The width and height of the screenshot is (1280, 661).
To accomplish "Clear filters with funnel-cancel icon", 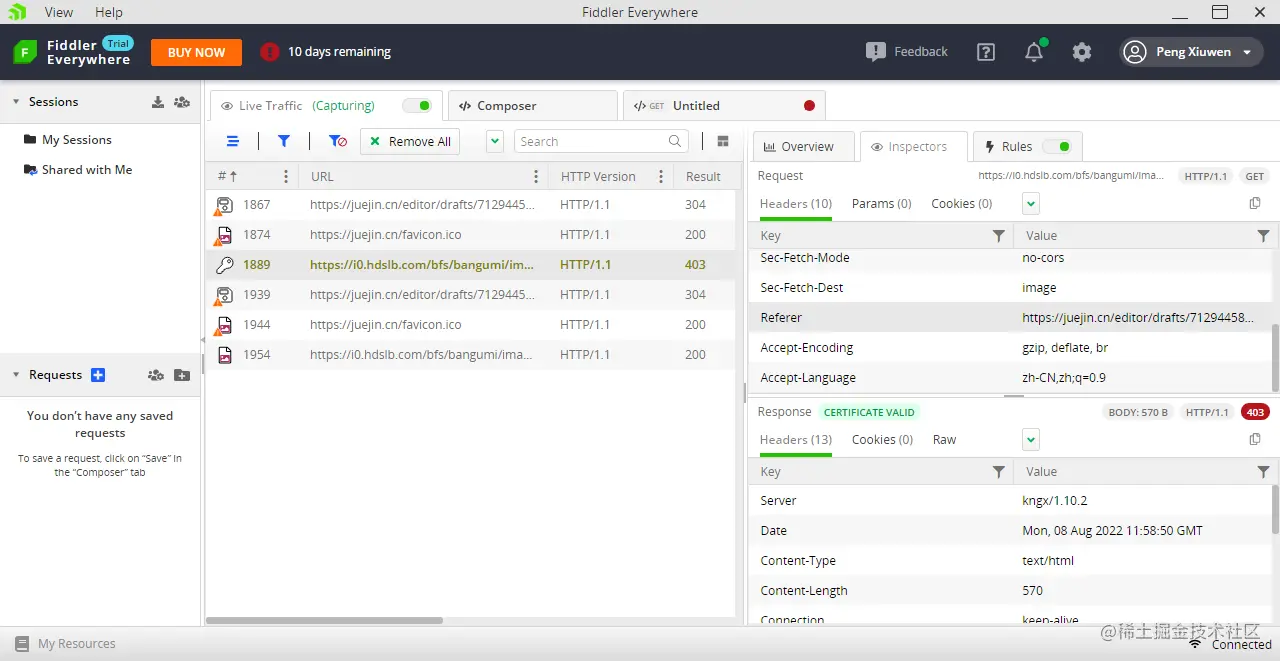I will click(338, 142).
